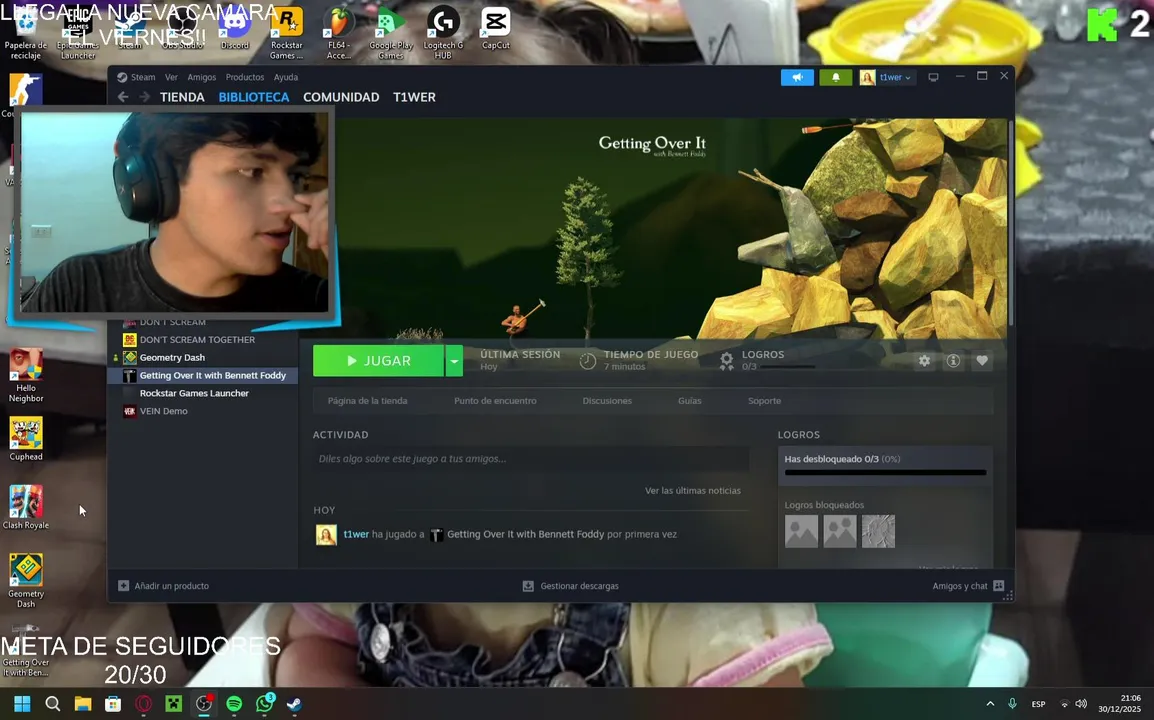Open Rockstar Games desktop shortcut
The image size is (1154, 720).
(286, 33)
